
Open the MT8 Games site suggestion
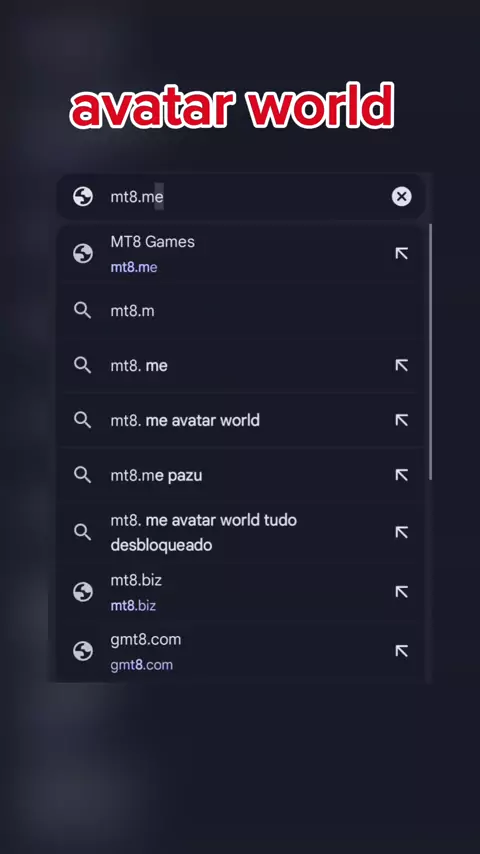(x=240, y=254)
